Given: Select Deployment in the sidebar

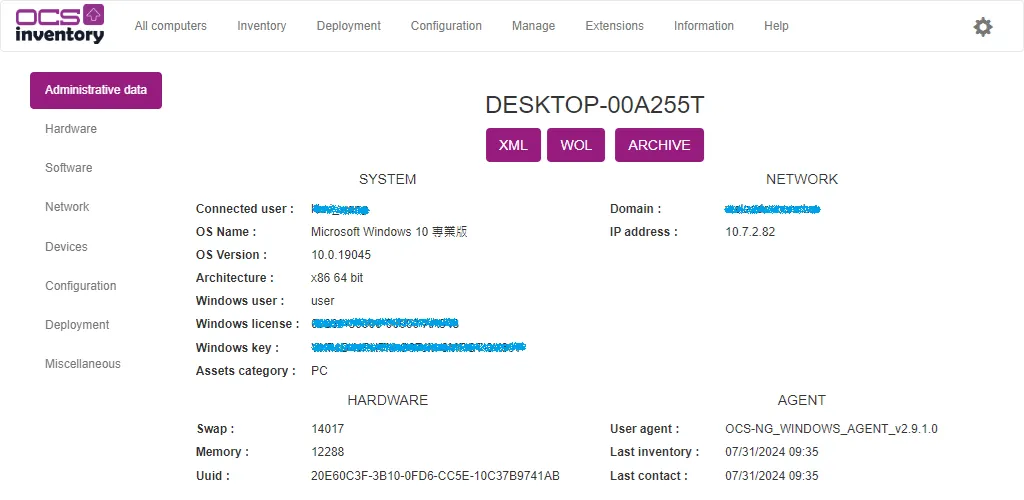Looking at the screenshot, I should pyautogui.click(x=77, y=325).
